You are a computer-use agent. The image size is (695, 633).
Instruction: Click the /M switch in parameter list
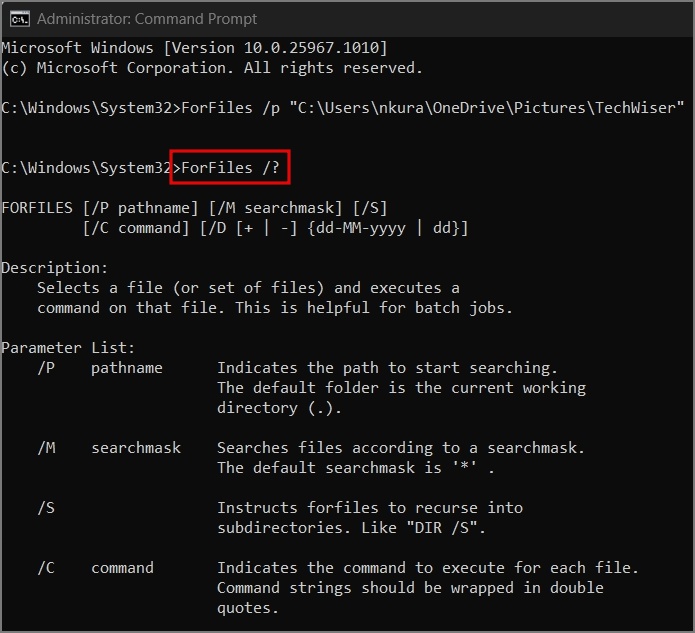click(46, 448)
